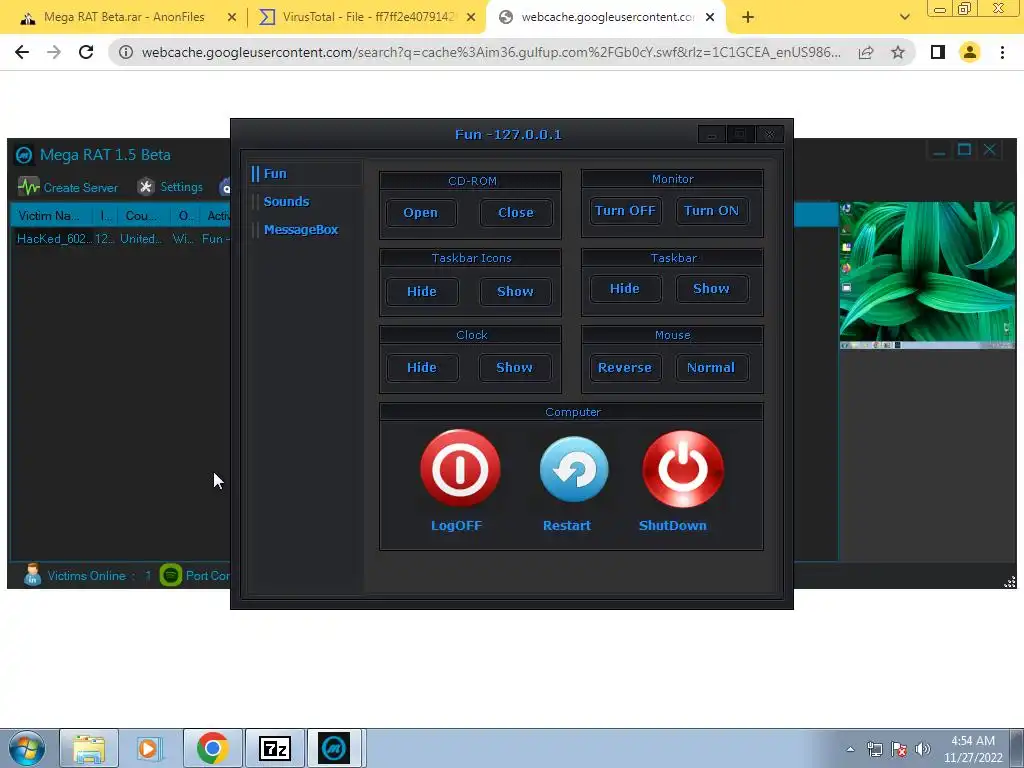Click the Mouse Reverse button
This screenshot has height=768, width=1024.
625,368
